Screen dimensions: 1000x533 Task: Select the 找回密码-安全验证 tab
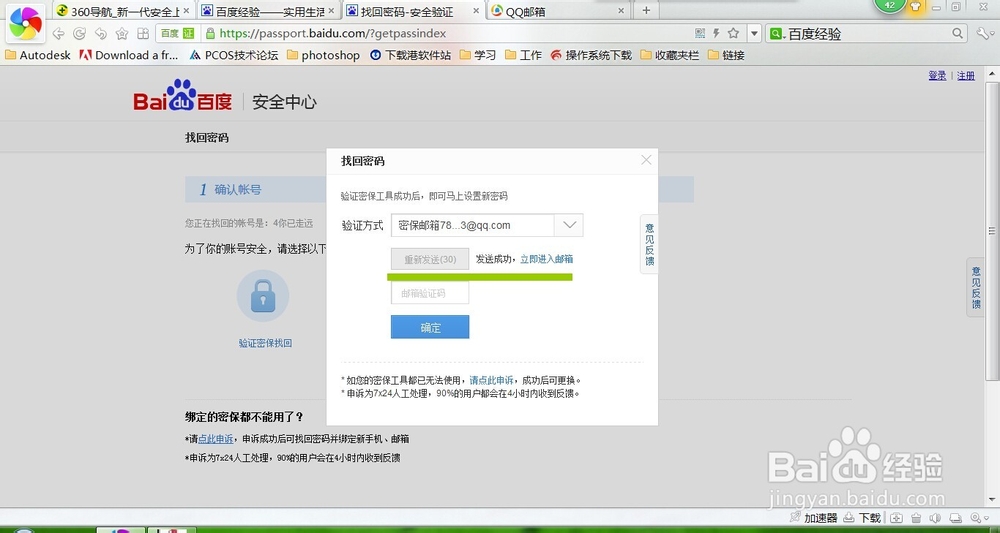415,11
